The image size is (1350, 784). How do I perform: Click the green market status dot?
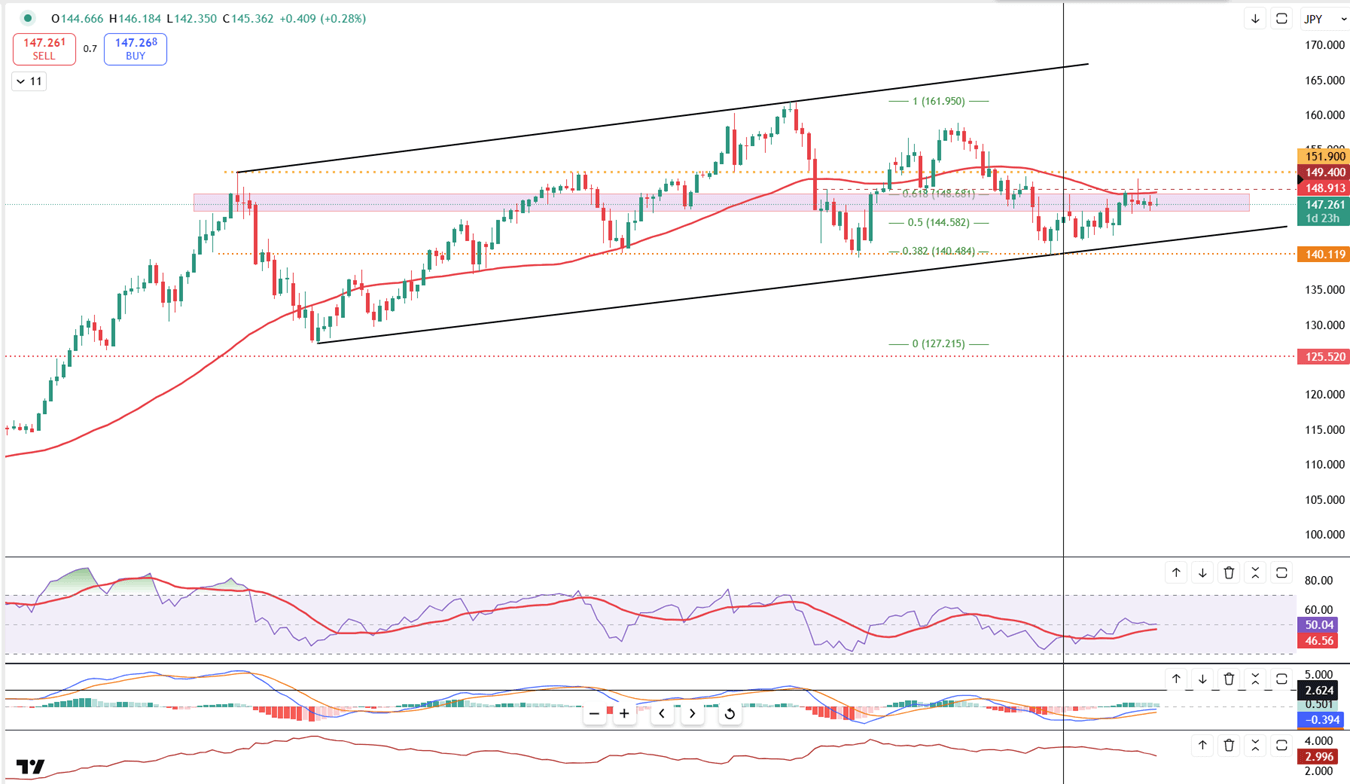pos(28,18)
